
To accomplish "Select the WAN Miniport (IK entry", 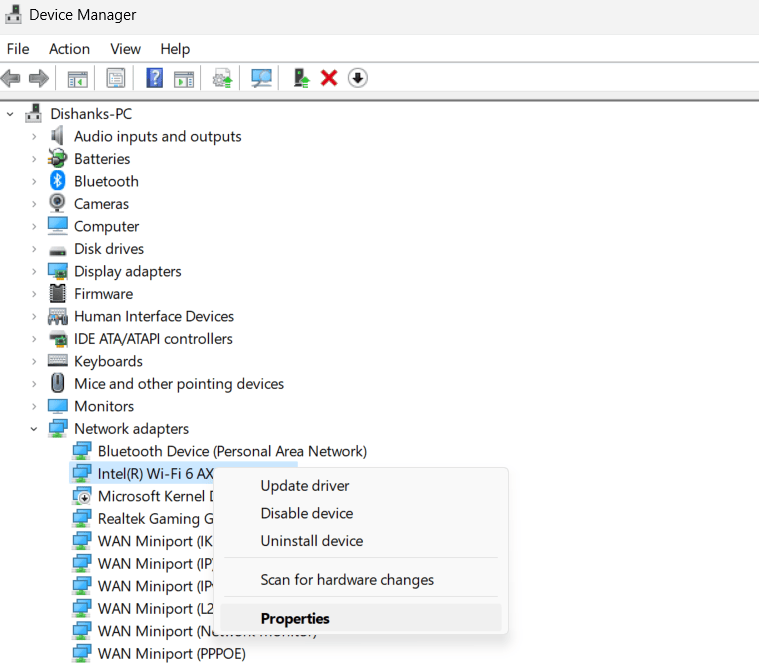I will coord(155,541).
